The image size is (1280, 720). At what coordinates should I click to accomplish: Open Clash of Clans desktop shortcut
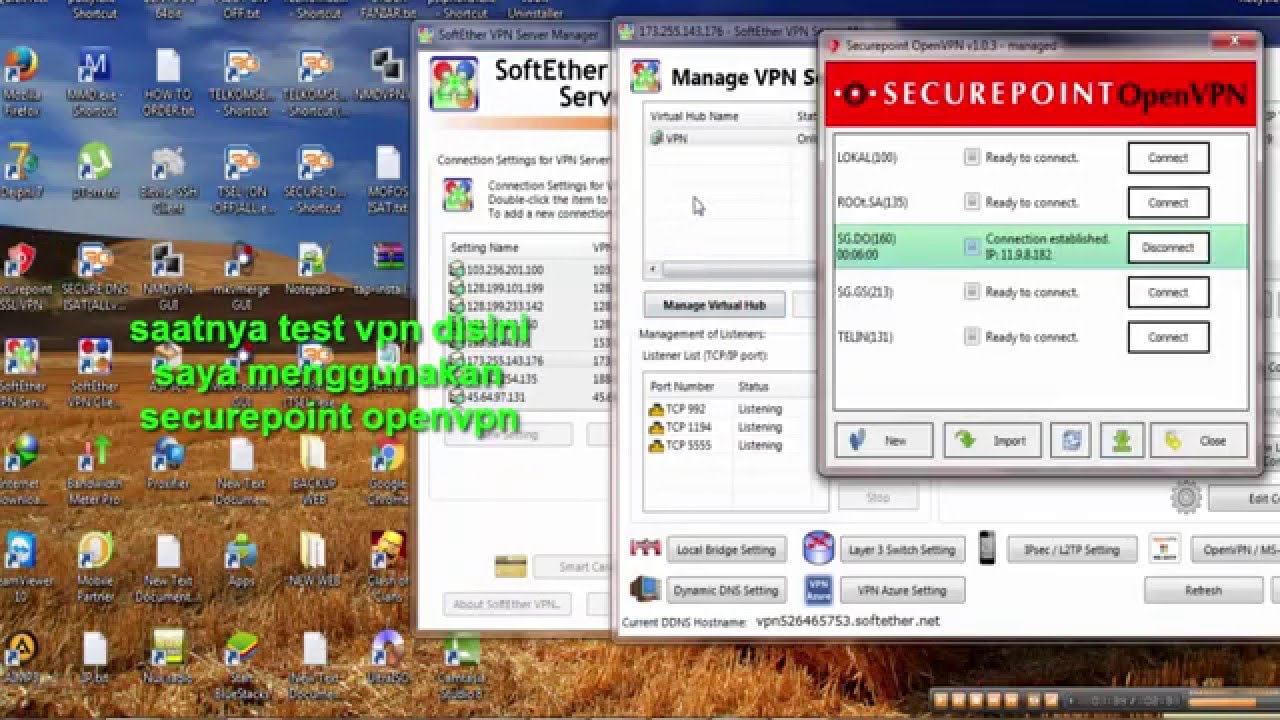click(388, 564)
